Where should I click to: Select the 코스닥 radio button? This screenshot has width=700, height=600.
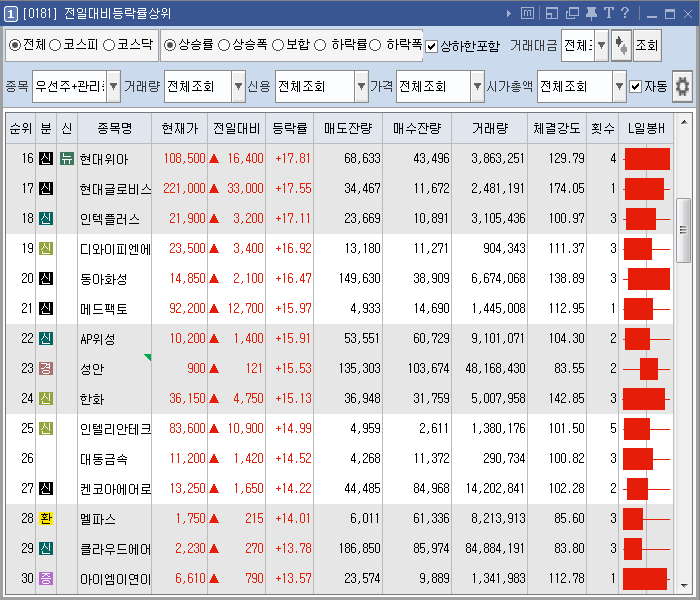point(109,45)
